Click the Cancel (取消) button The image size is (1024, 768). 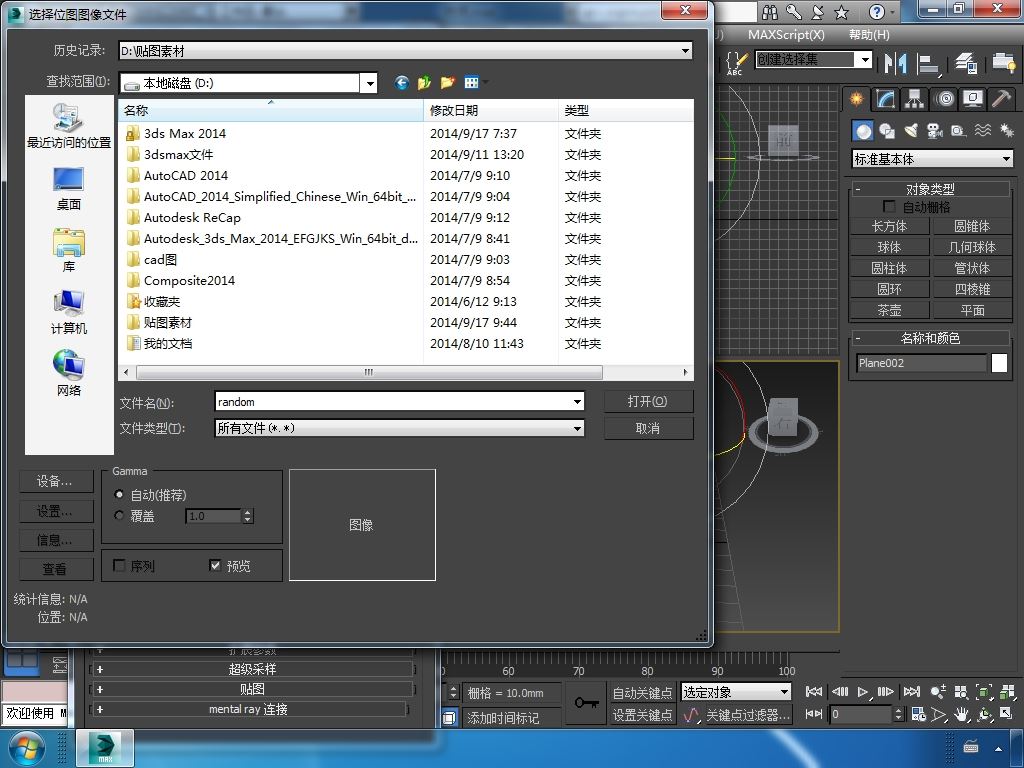[648, 428]
